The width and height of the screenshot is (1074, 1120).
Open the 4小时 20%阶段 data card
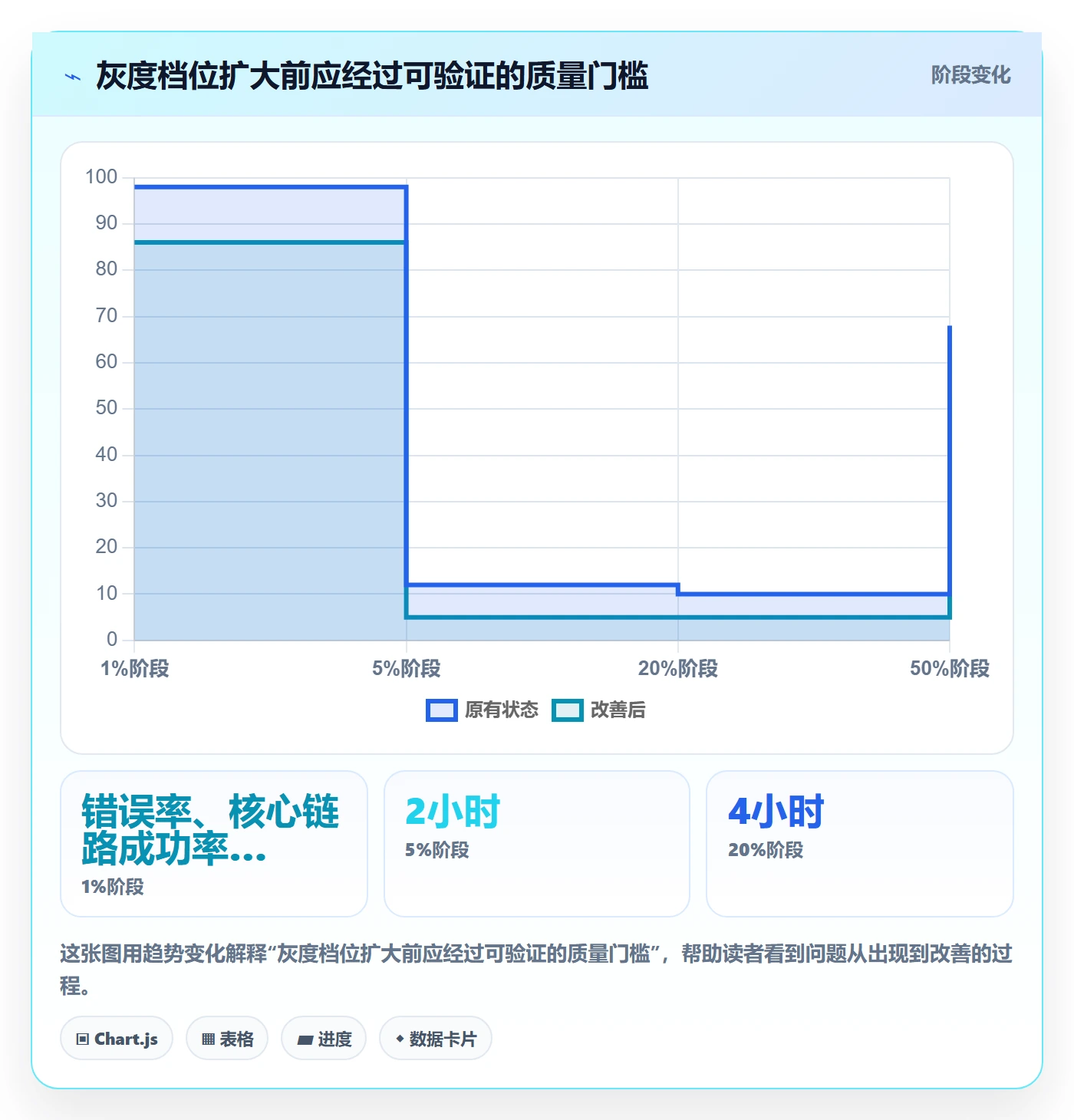pyautogui.click(x=860, y=844)
